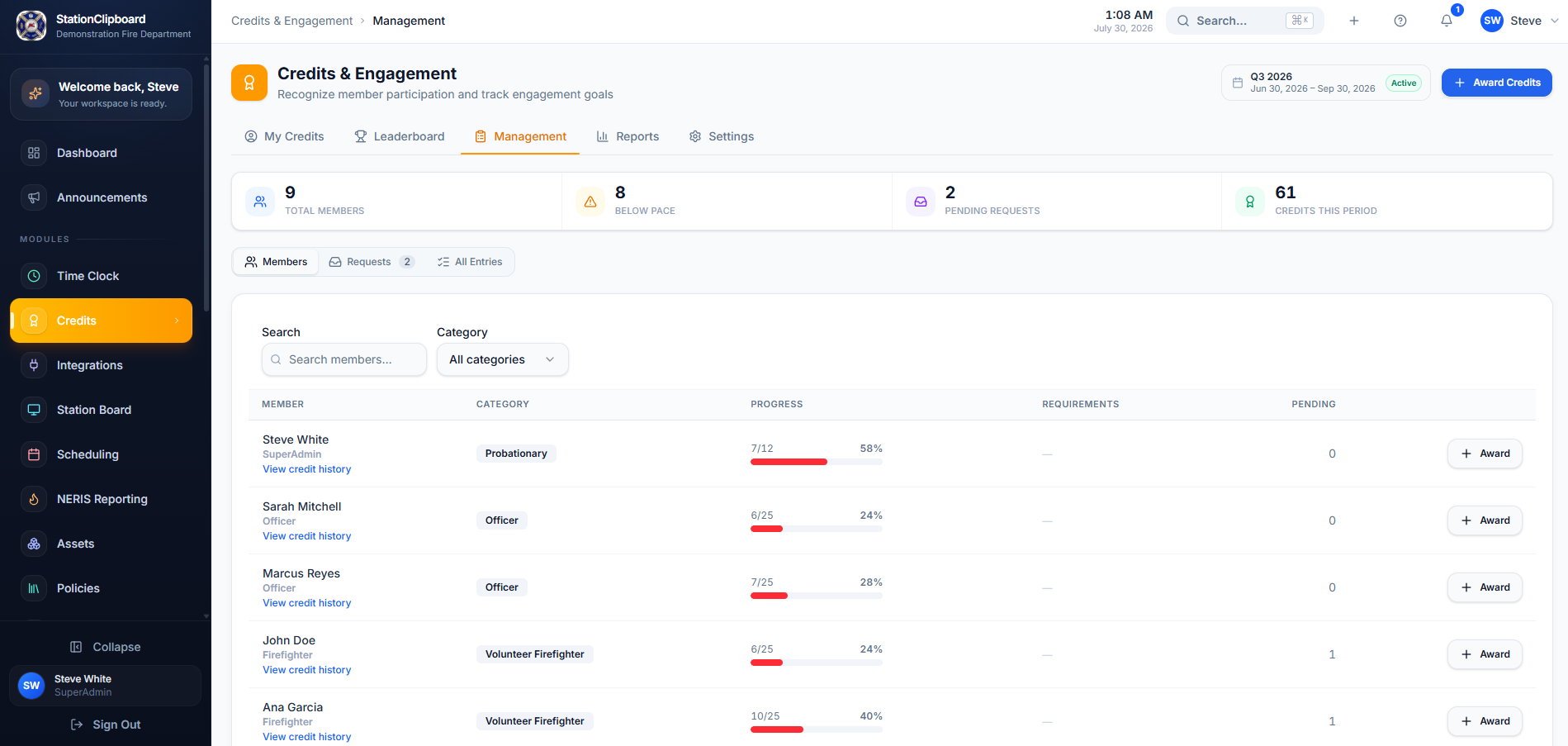Open Announcements megaphone item
The image size is (1568, 746).
coord(101,197)
